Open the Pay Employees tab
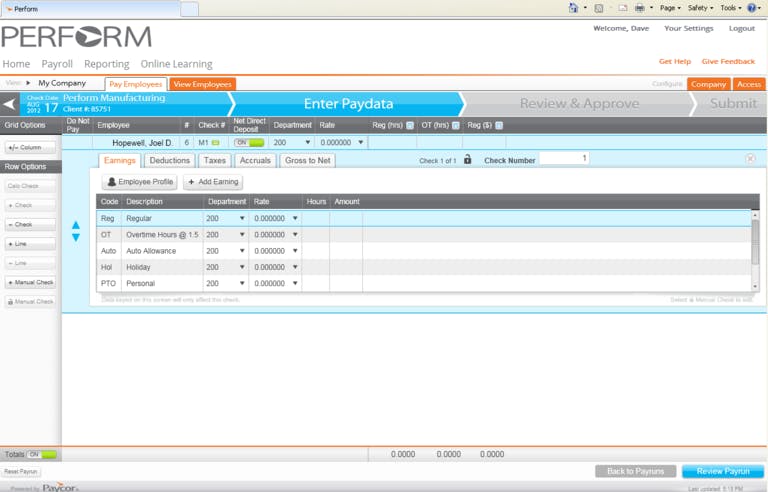768x492 pixels. tap(136, 84)
